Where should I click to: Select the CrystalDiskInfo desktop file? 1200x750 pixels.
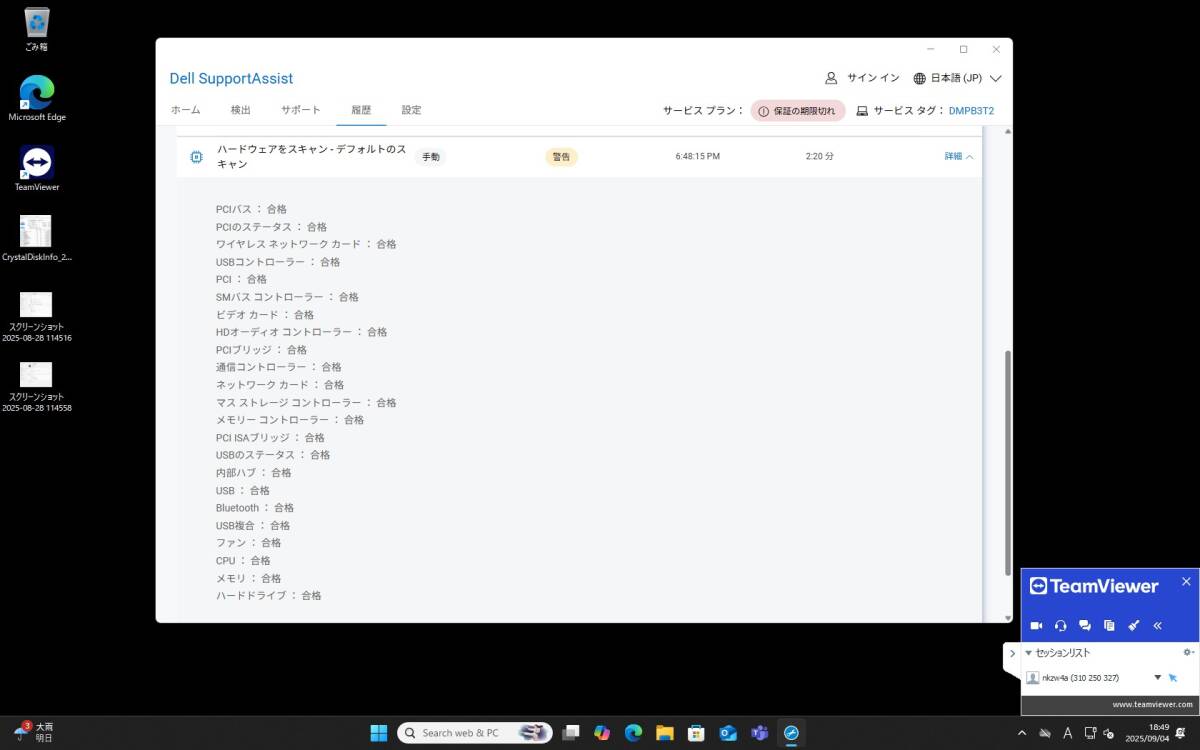(36, 239)
